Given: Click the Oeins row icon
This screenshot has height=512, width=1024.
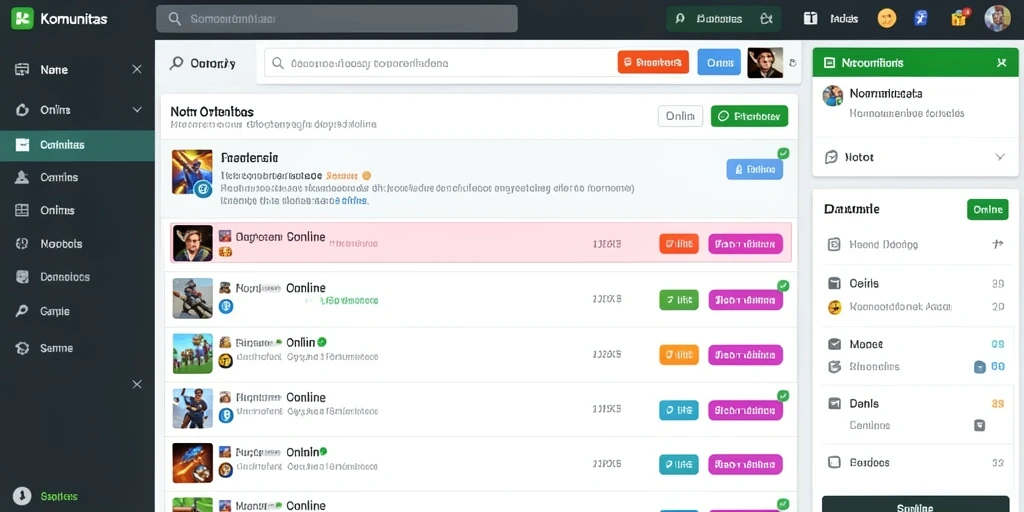Looking at the screenshot, I should tap(834, 283).
